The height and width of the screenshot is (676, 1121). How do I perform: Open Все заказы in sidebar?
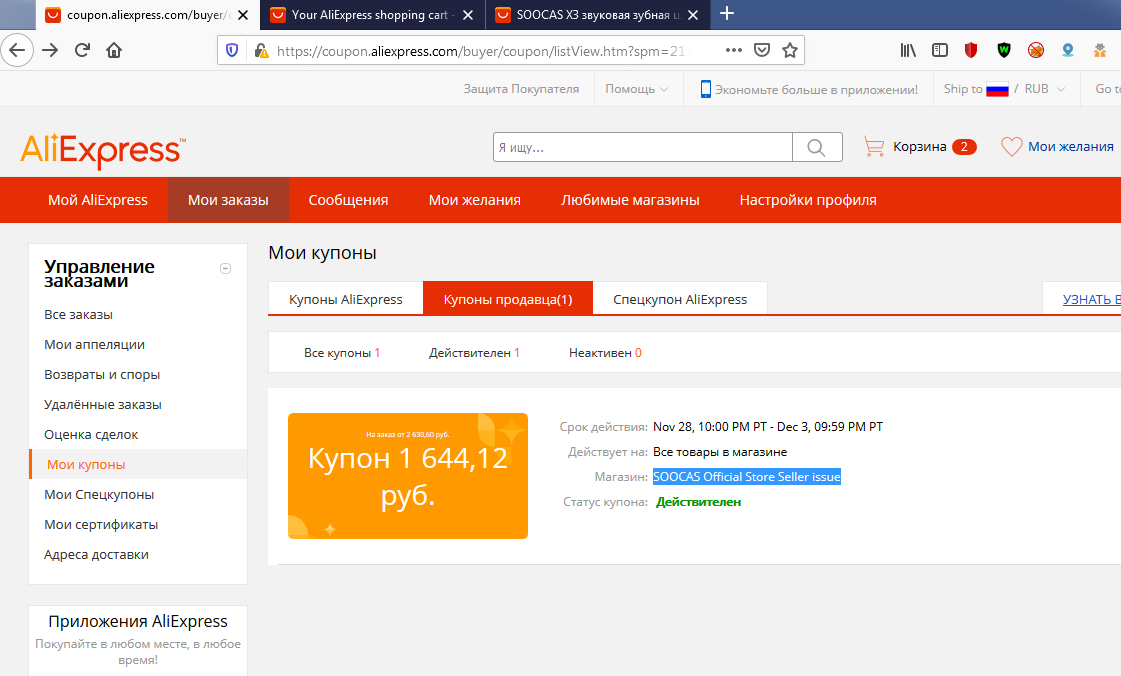[79, 314]
